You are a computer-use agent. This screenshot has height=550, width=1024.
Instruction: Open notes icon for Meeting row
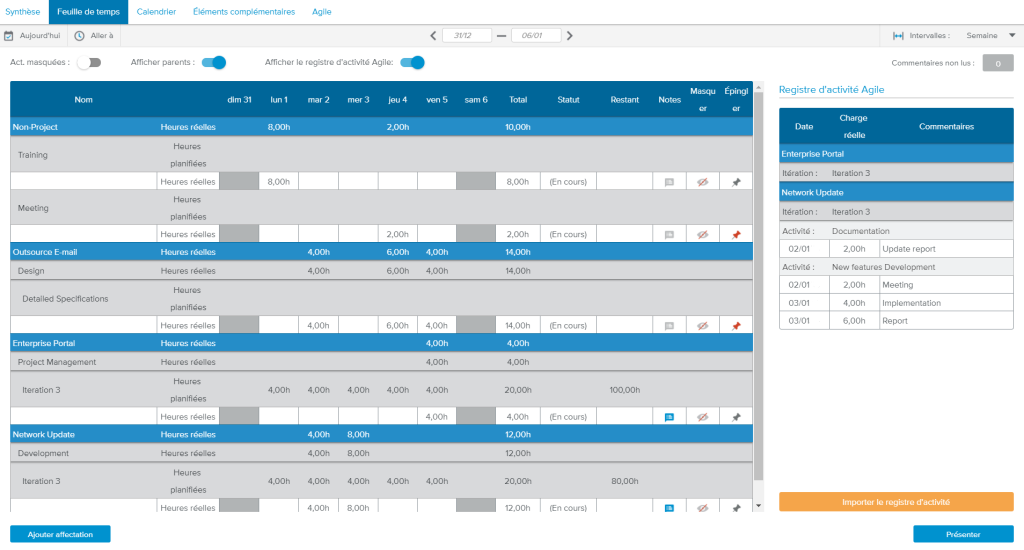[x=669, y=235]
